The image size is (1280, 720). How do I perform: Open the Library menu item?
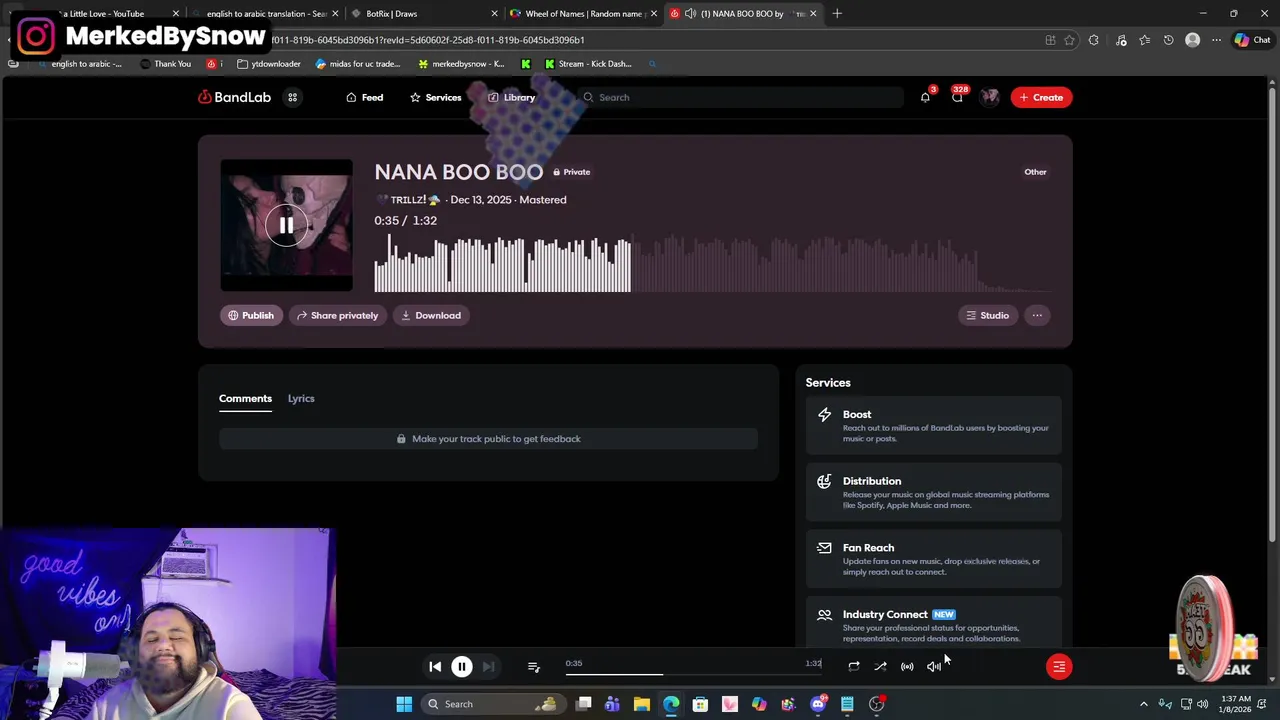[x=511, y=97]
